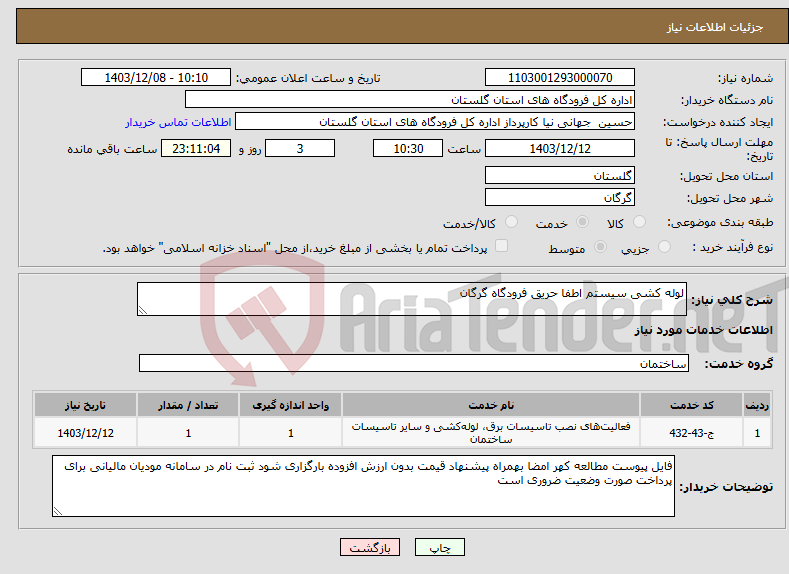Click the buyer notes textarea resize handle

58,511
